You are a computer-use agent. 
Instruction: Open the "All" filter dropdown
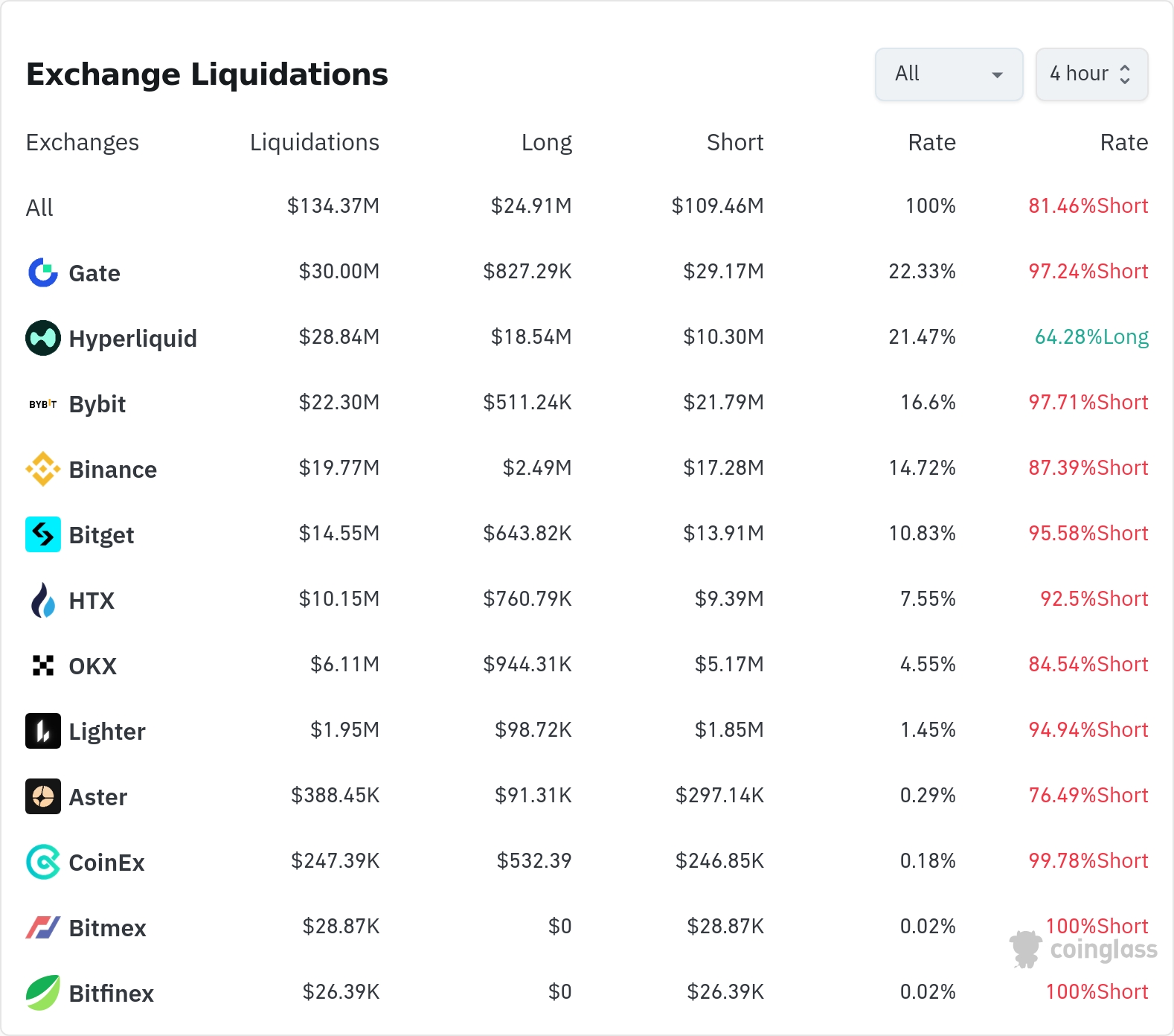pos(949,74)
